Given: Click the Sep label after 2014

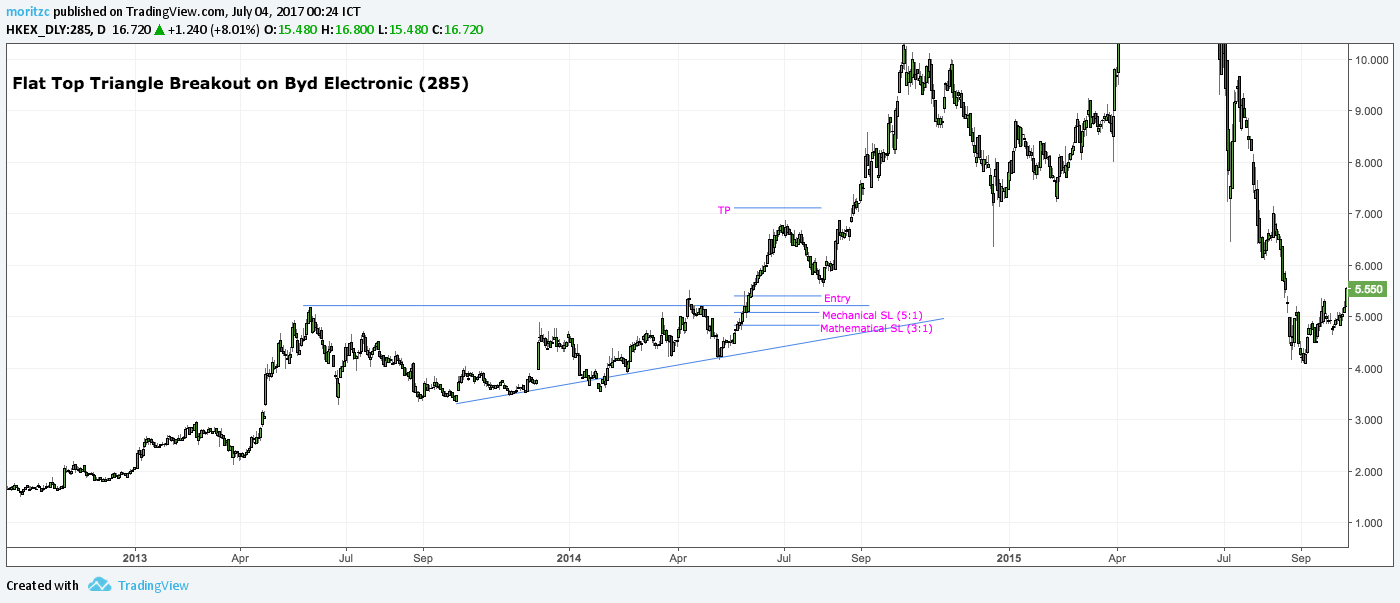Looking at the screenshot, I should pyautogui.click(x=860, y=557).
